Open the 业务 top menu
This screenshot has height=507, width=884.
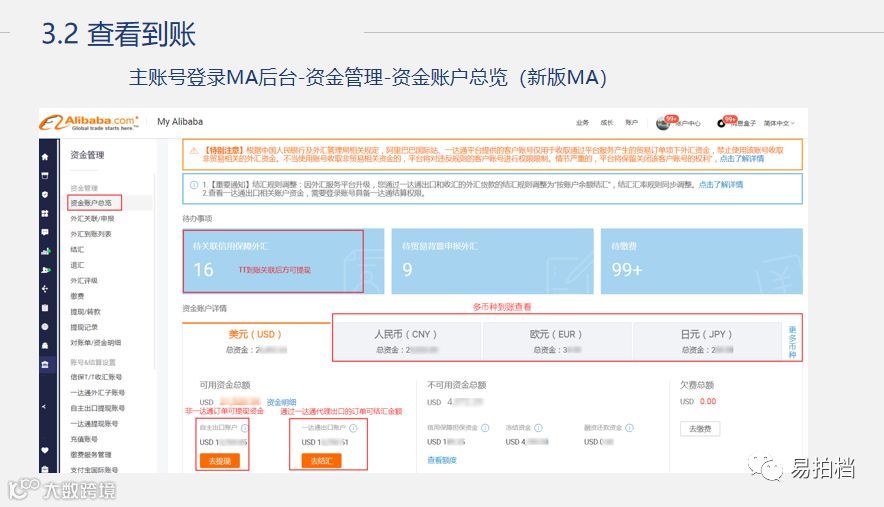[582, 122]
